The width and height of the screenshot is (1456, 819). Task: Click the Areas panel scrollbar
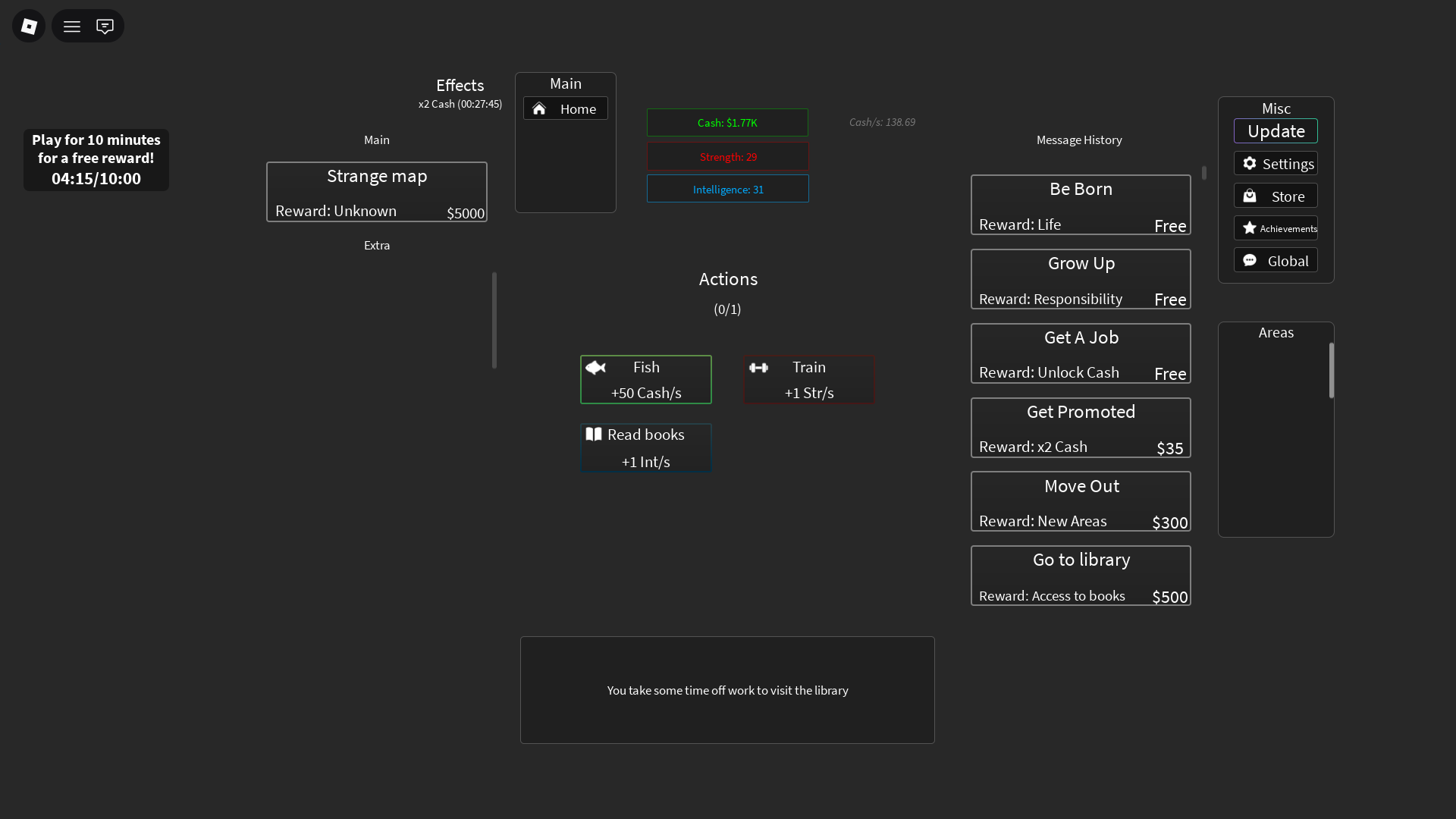[1331, 370]
